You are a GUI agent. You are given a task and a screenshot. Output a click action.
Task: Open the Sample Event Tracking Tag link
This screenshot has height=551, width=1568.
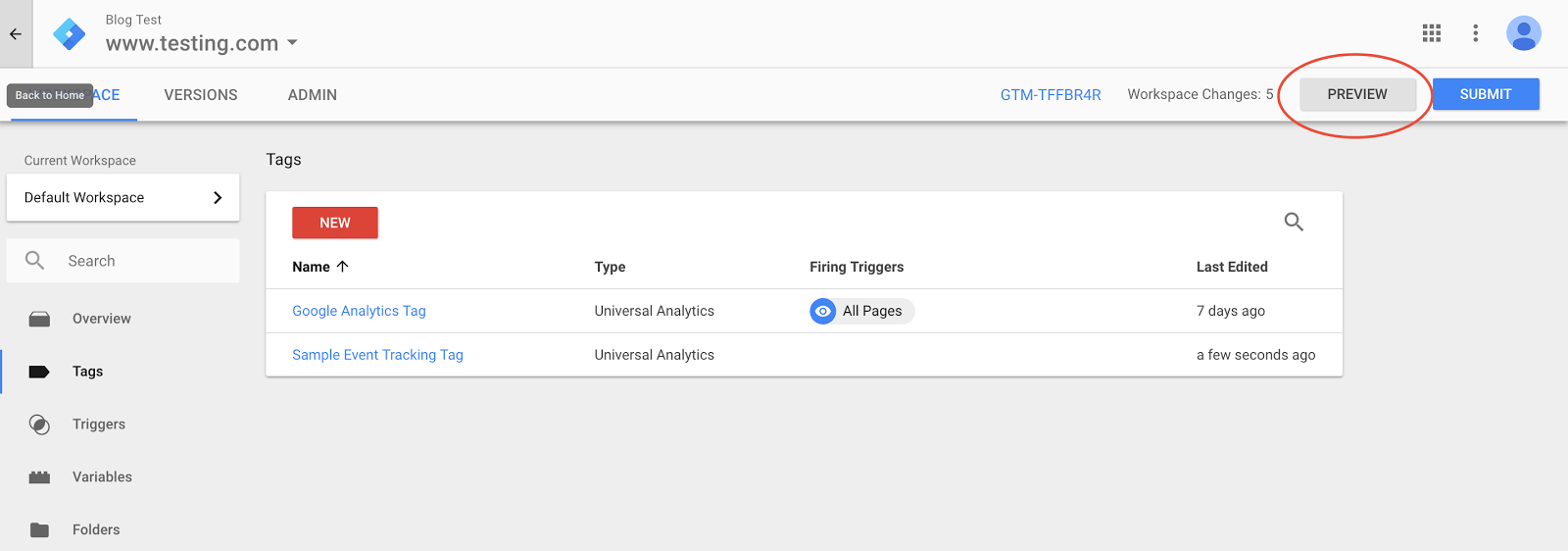[377, 355]
